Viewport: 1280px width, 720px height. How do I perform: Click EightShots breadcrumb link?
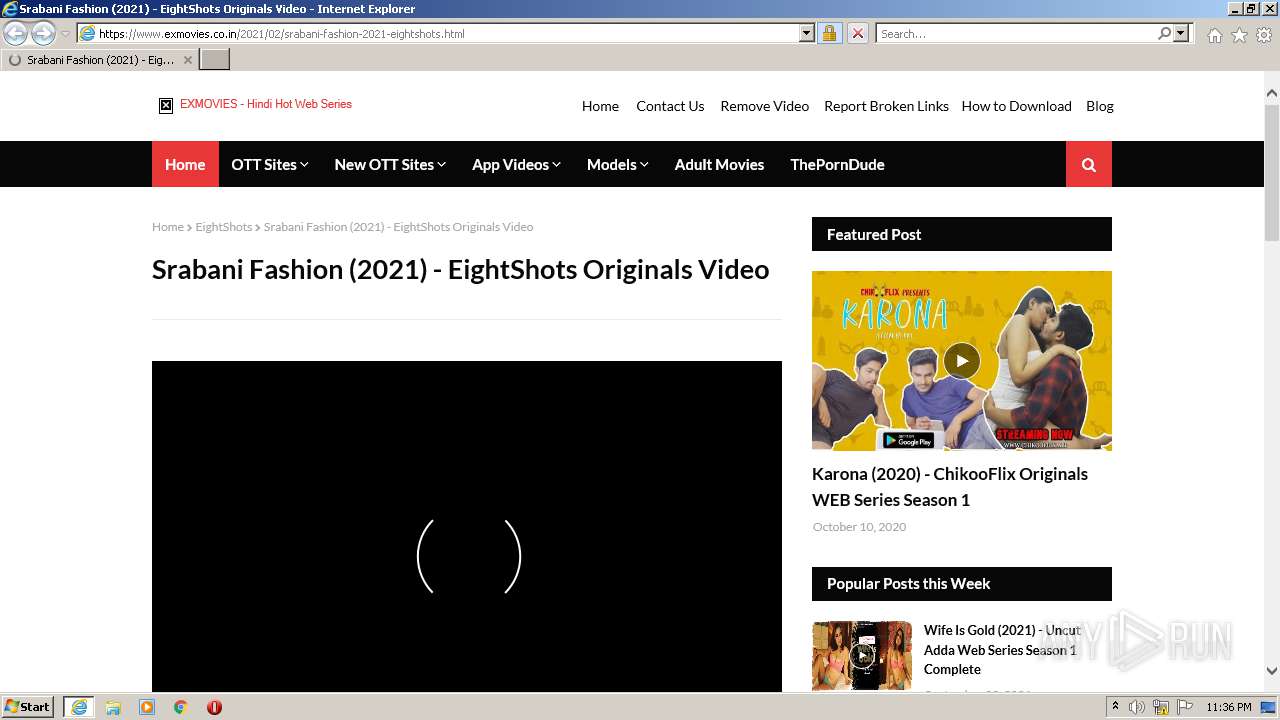tap(223, 227)
